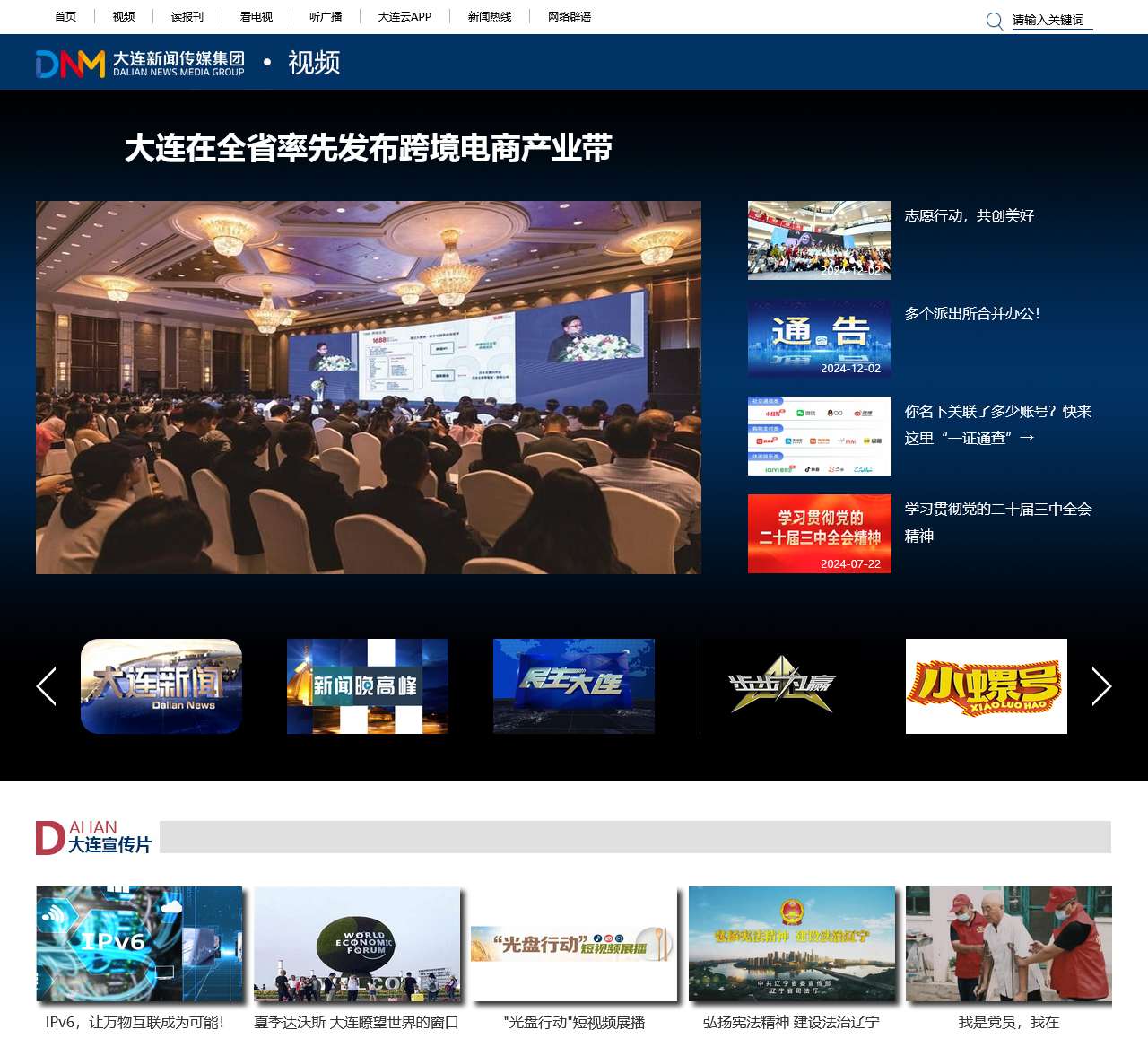Open 网络辟谣 navigation item
The width and height of the screenshot is (1148, 1047).
(x=570, y=16)
